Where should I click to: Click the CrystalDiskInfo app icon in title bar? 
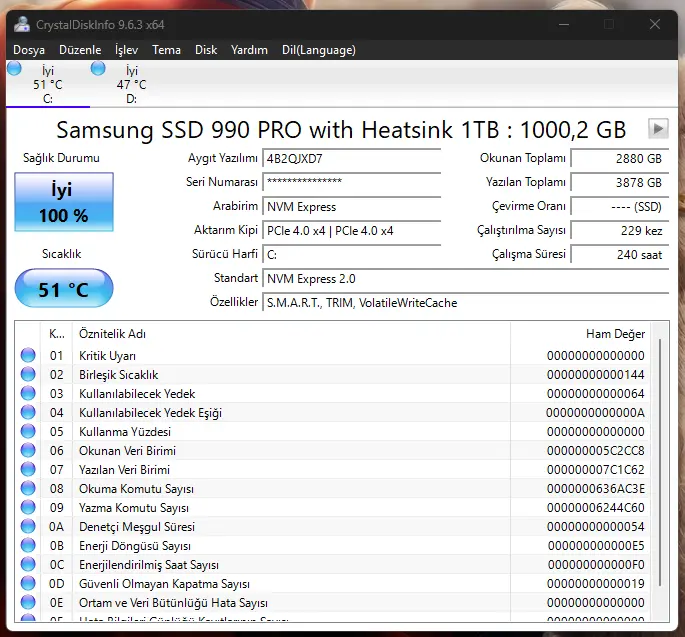point(21,24)
